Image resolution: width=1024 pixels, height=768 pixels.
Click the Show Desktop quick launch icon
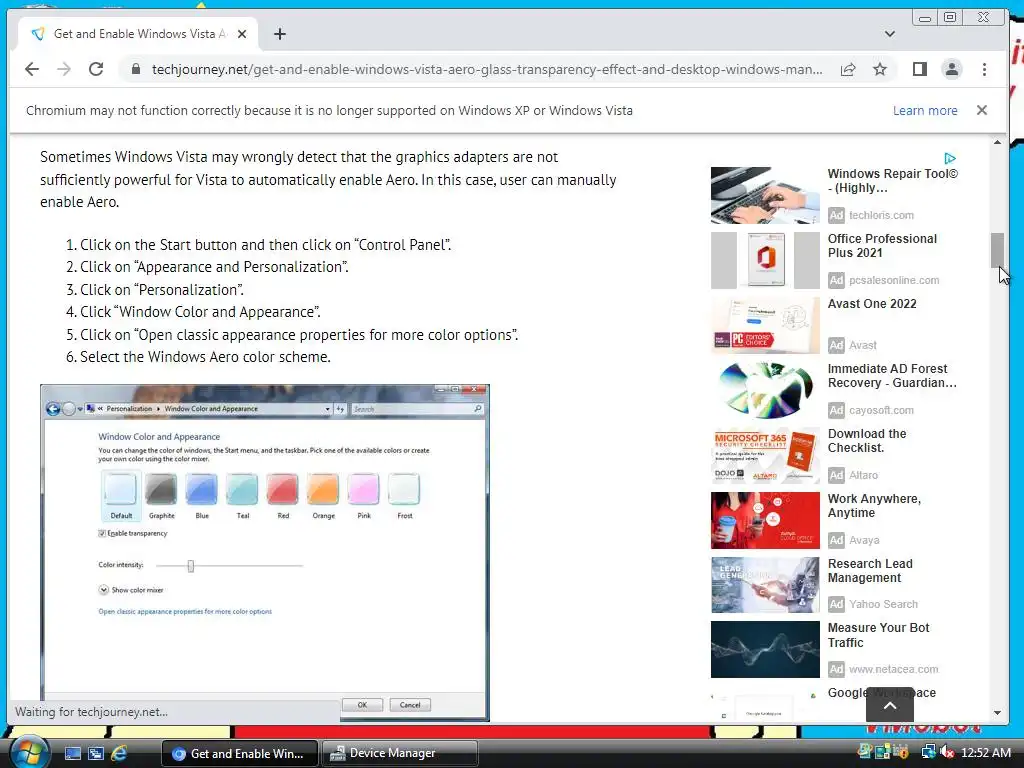[72, 753]
